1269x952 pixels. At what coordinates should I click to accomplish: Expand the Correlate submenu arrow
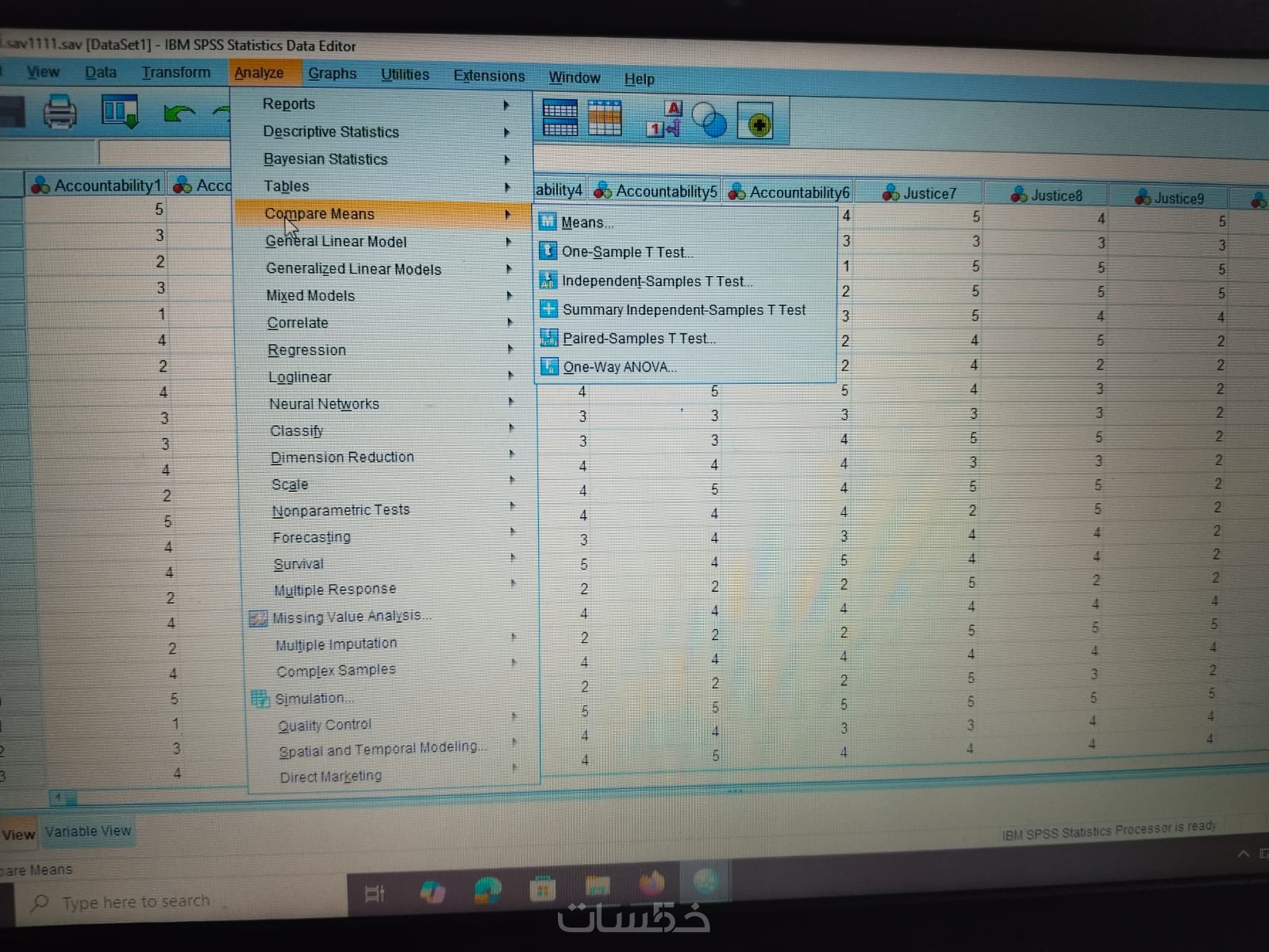pos(509,322)
